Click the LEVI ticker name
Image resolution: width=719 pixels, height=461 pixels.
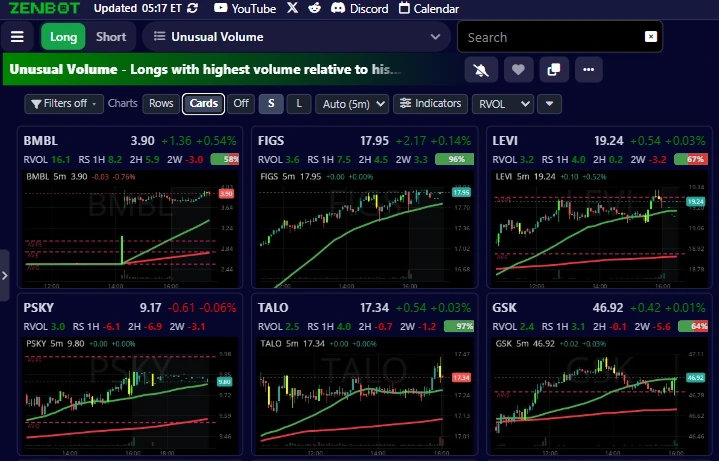(x=505, y=141)
